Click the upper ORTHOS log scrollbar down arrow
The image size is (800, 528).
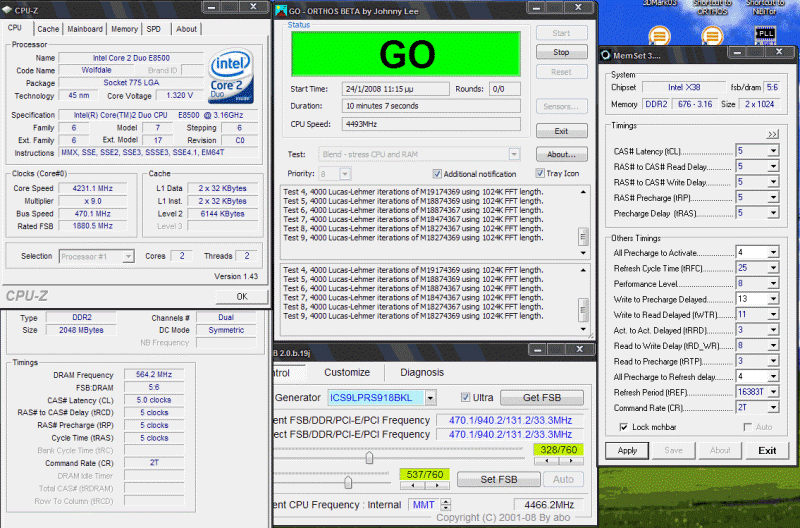[x=583, y=253]
